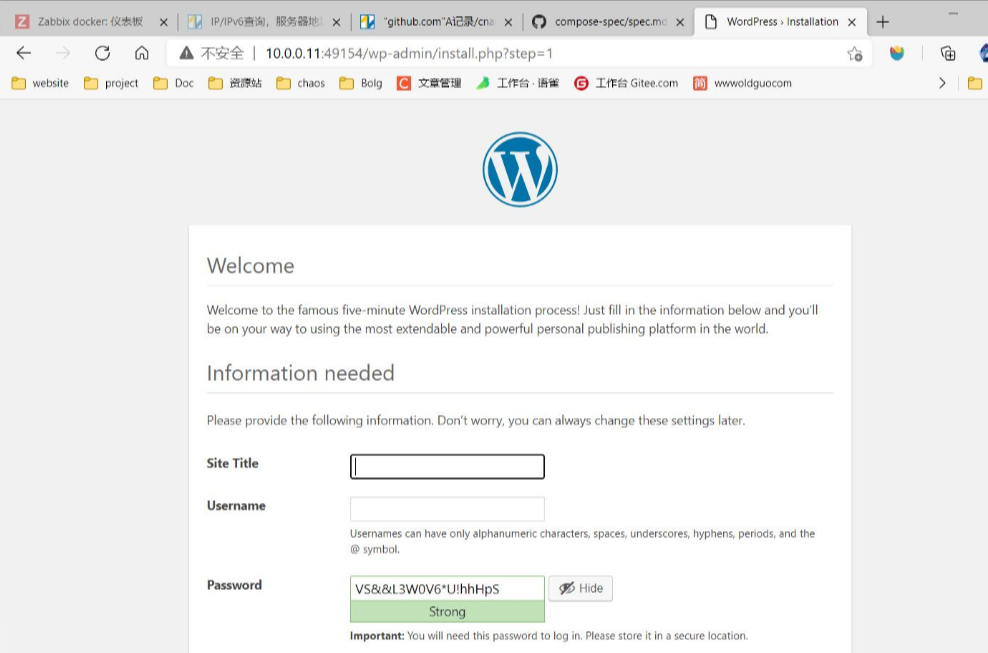Switch to the github.com A-record tab

436,22
